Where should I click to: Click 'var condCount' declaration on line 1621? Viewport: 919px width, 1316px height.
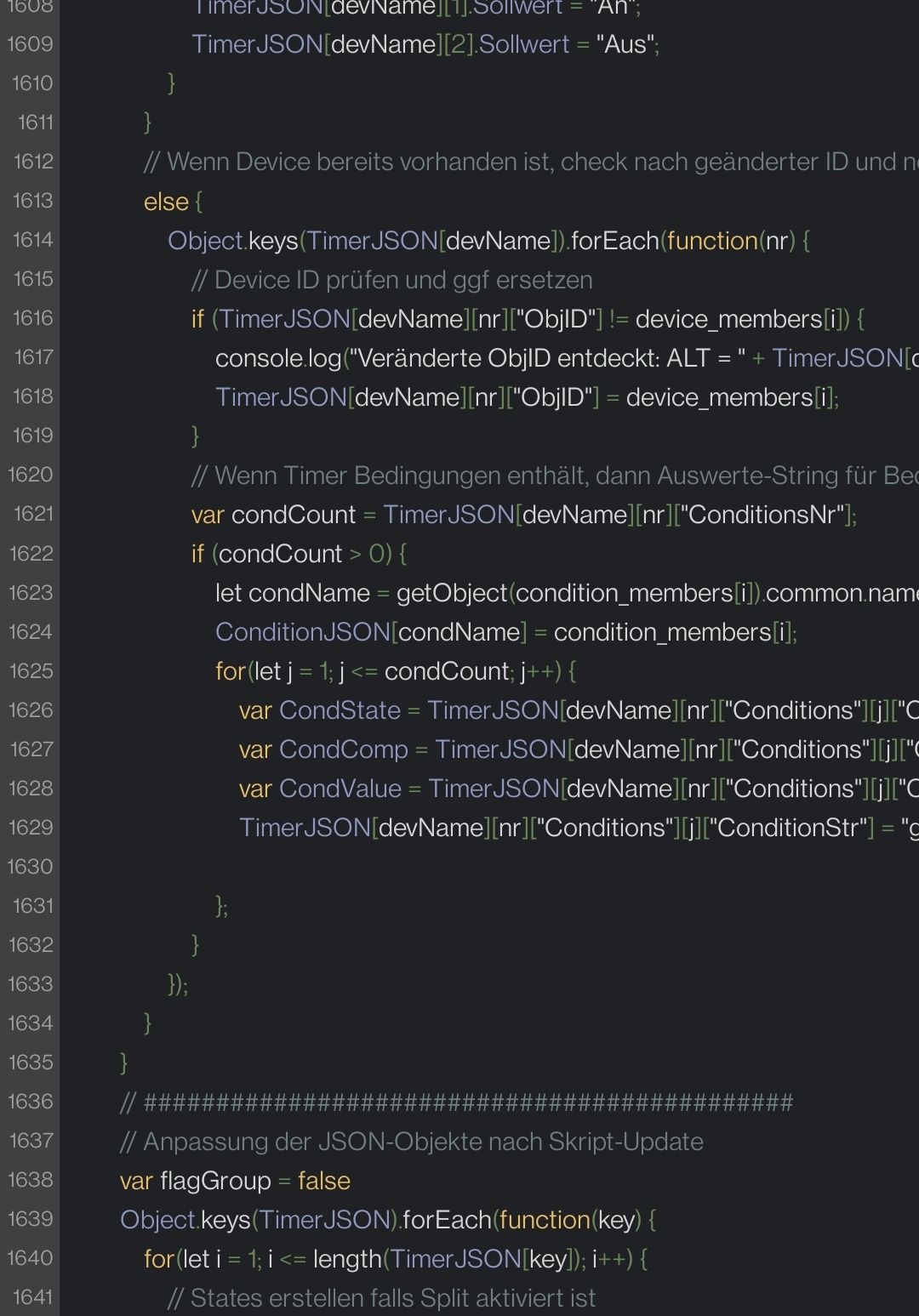coord(274,515)
